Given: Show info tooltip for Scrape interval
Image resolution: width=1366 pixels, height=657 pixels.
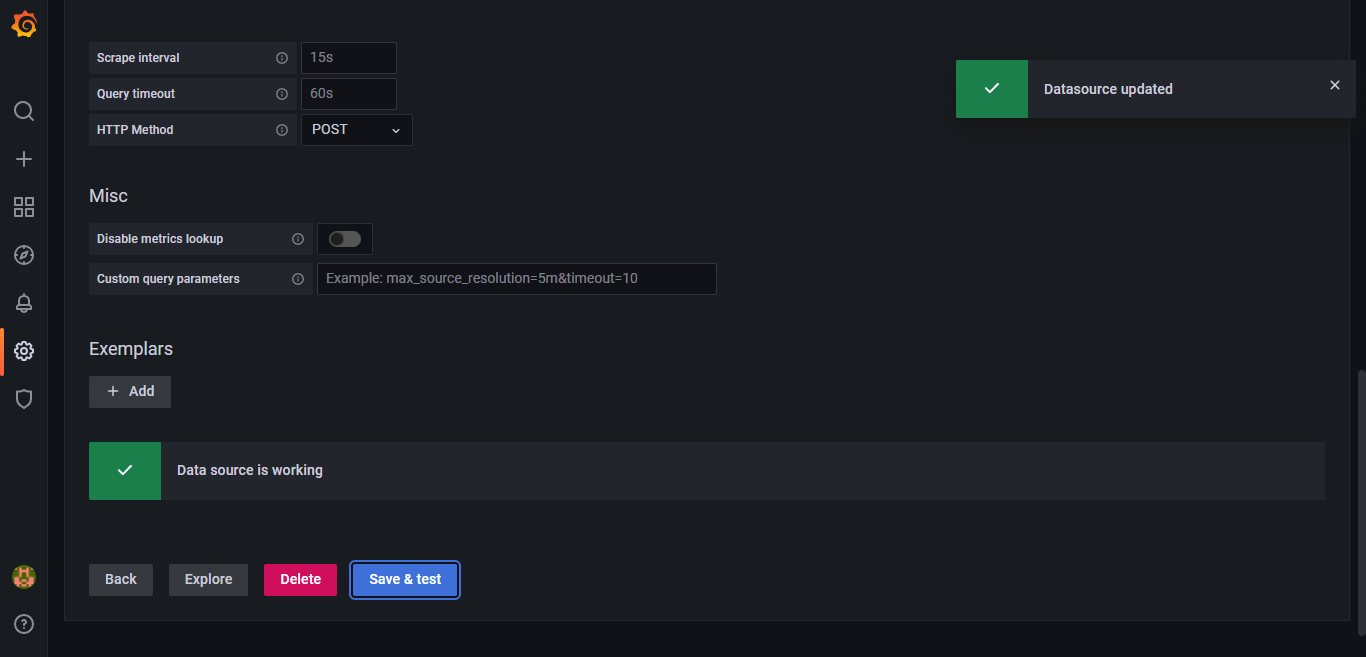Looking at the screenshot, I should (x=282, y=58).
